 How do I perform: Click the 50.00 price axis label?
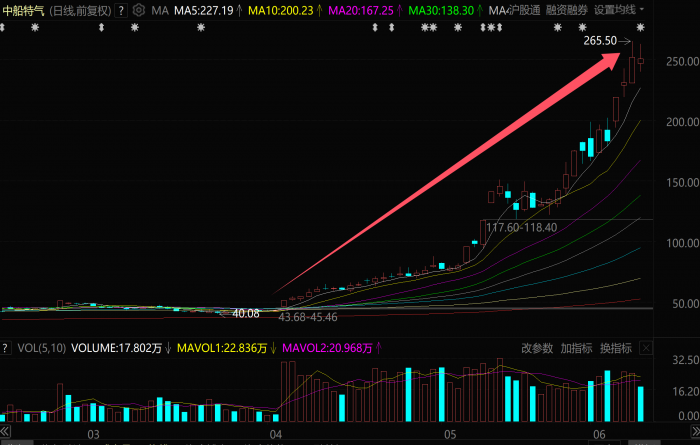pyautogui.click(x=686, y=304)
